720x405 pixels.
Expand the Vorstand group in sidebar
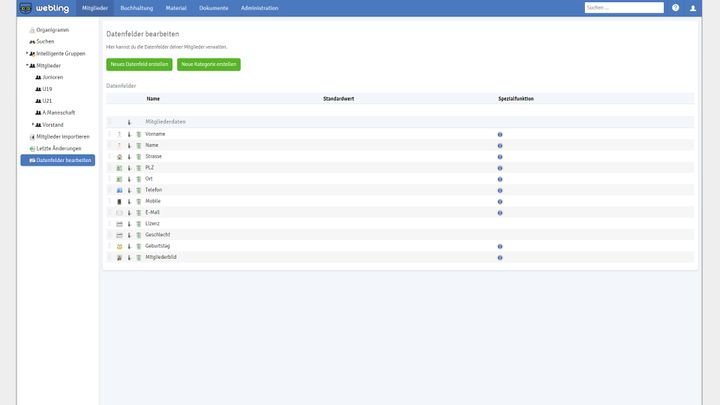pos(34,125)
